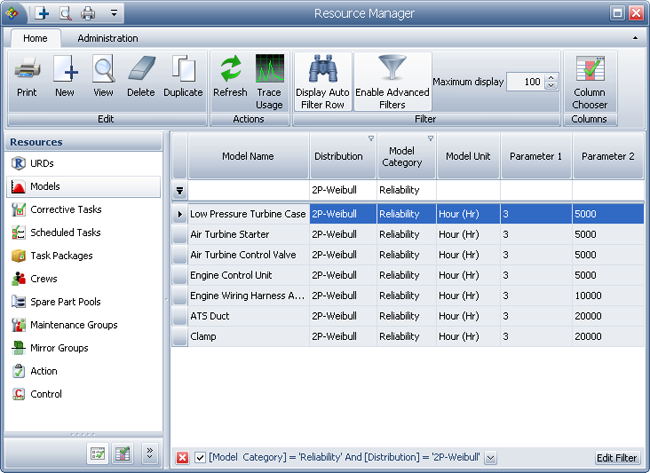
Task: Increase Maximum display value with up arrow
Action: coord(550,78)
